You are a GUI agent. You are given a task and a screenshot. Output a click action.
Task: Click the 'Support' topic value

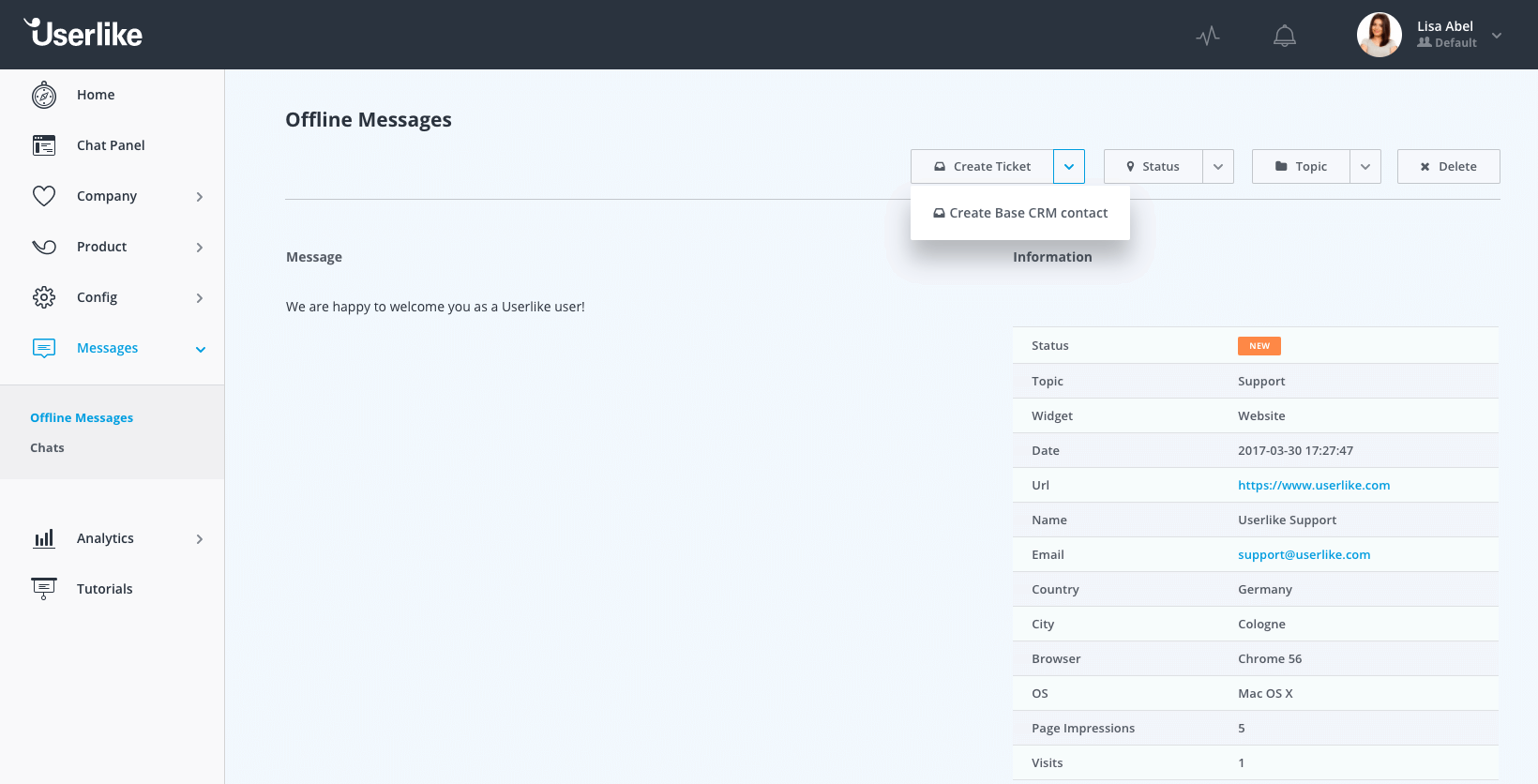tap(1261, 381)
